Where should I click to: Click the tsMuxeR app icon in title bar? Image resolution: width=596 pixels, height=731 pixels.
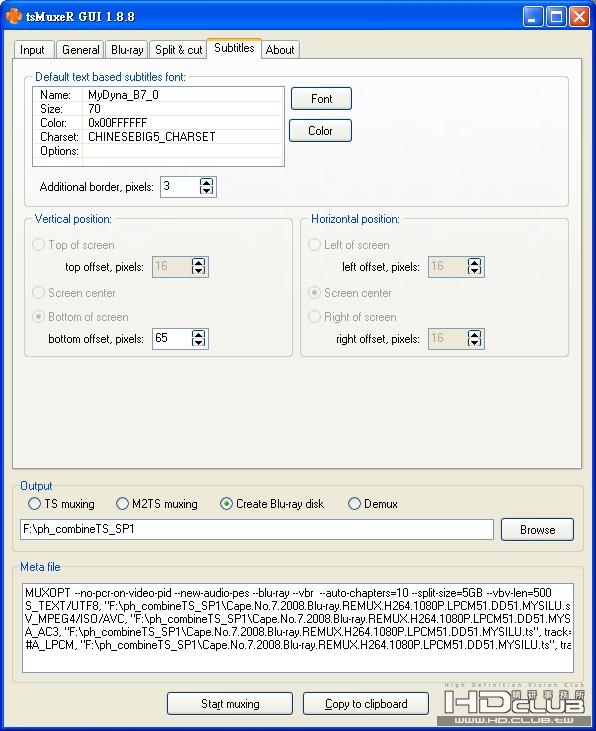click(x=14, y=16)
